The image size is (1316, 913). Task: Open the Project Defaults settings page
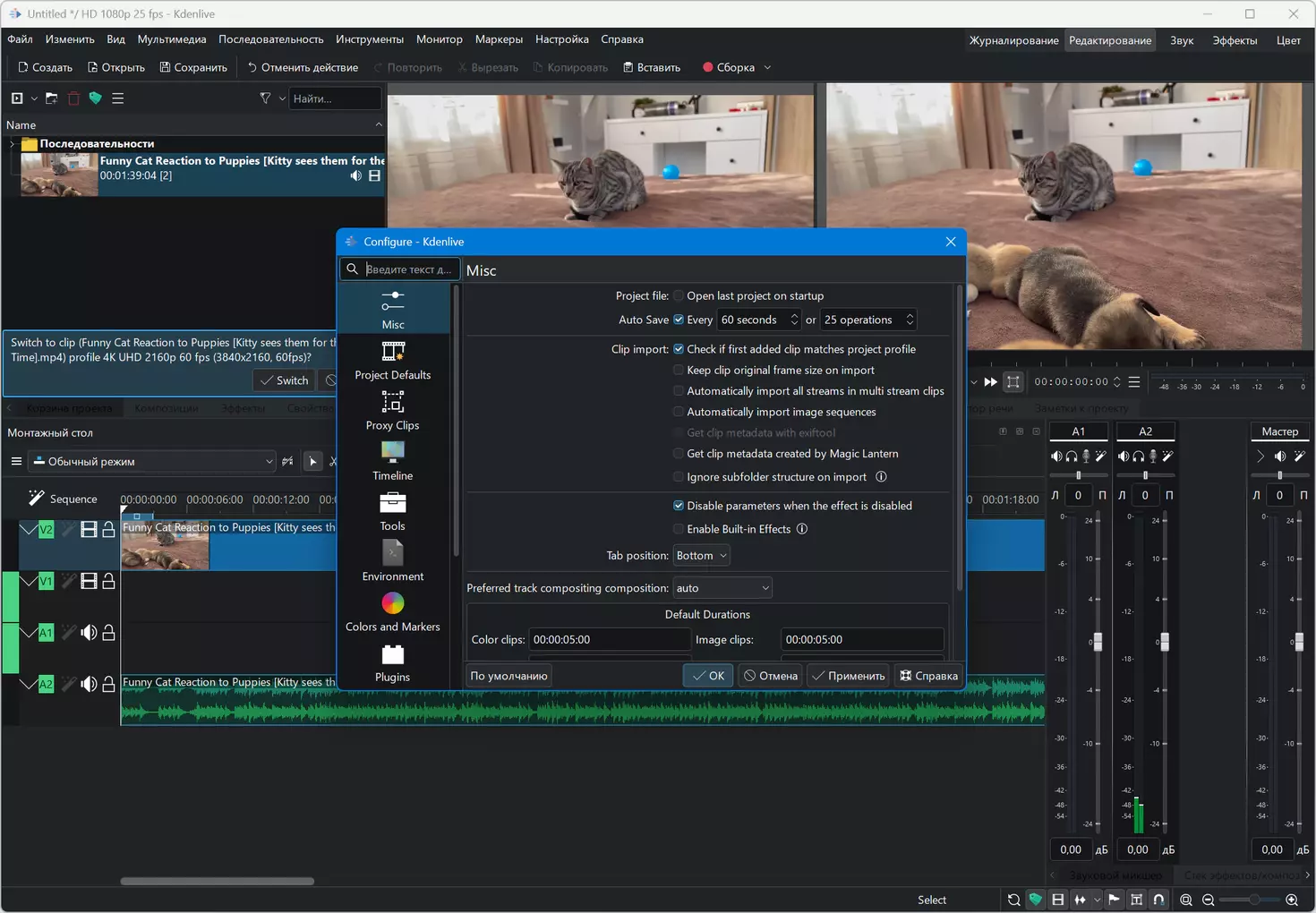pyautogui.click(x=392, y=360)
